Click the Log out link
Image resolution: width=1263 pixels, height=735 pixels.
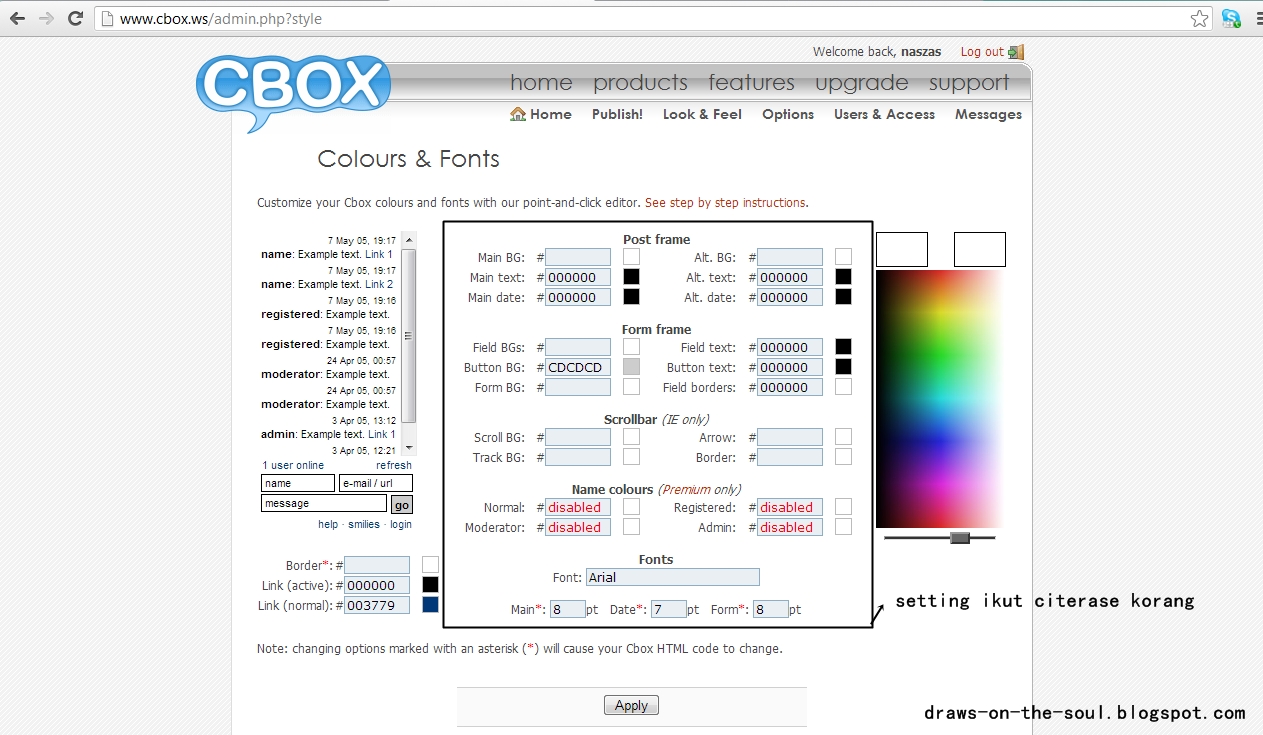coord(982,52)
